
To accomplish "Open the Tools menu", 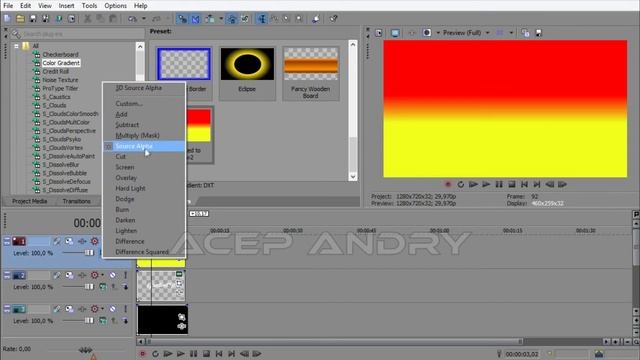I will (x=89, y=6).
